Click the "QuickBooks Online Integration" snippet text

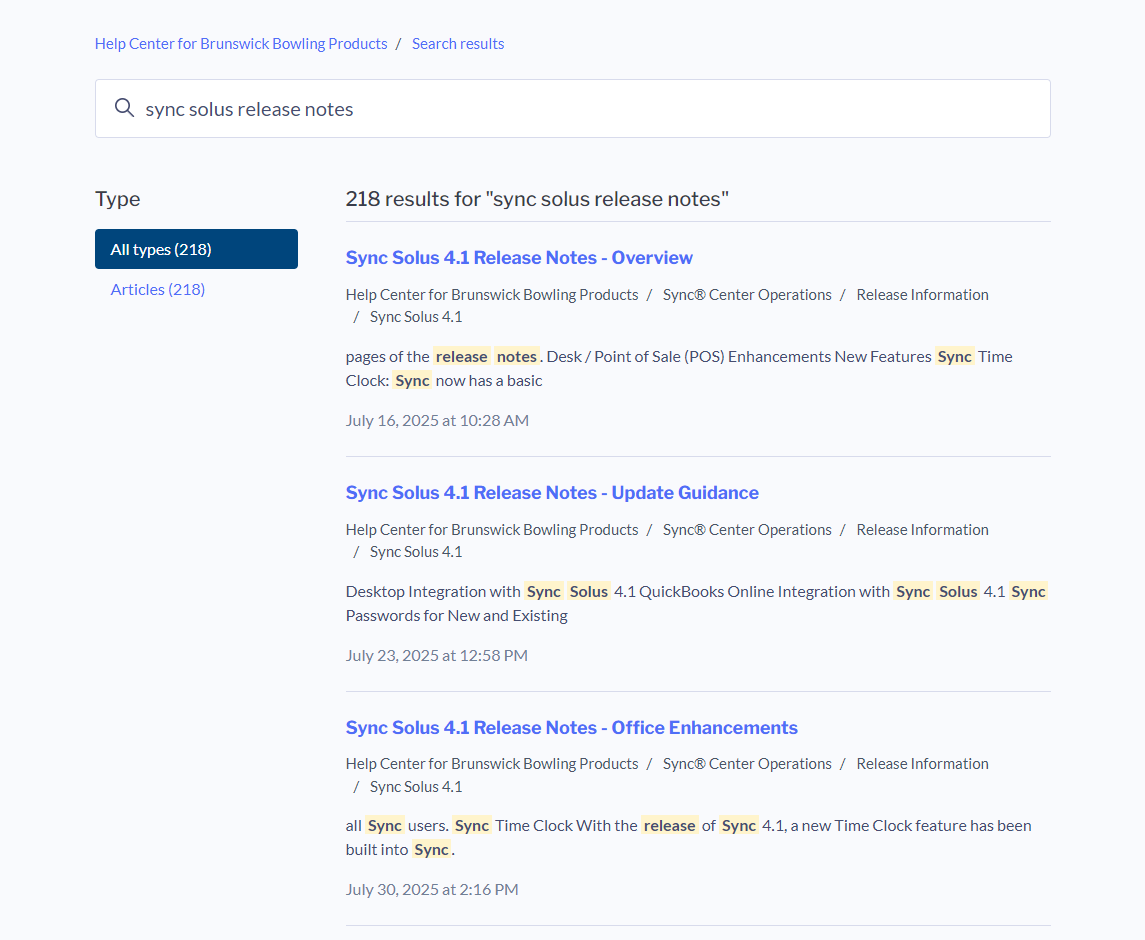click(x=743, y=592)
